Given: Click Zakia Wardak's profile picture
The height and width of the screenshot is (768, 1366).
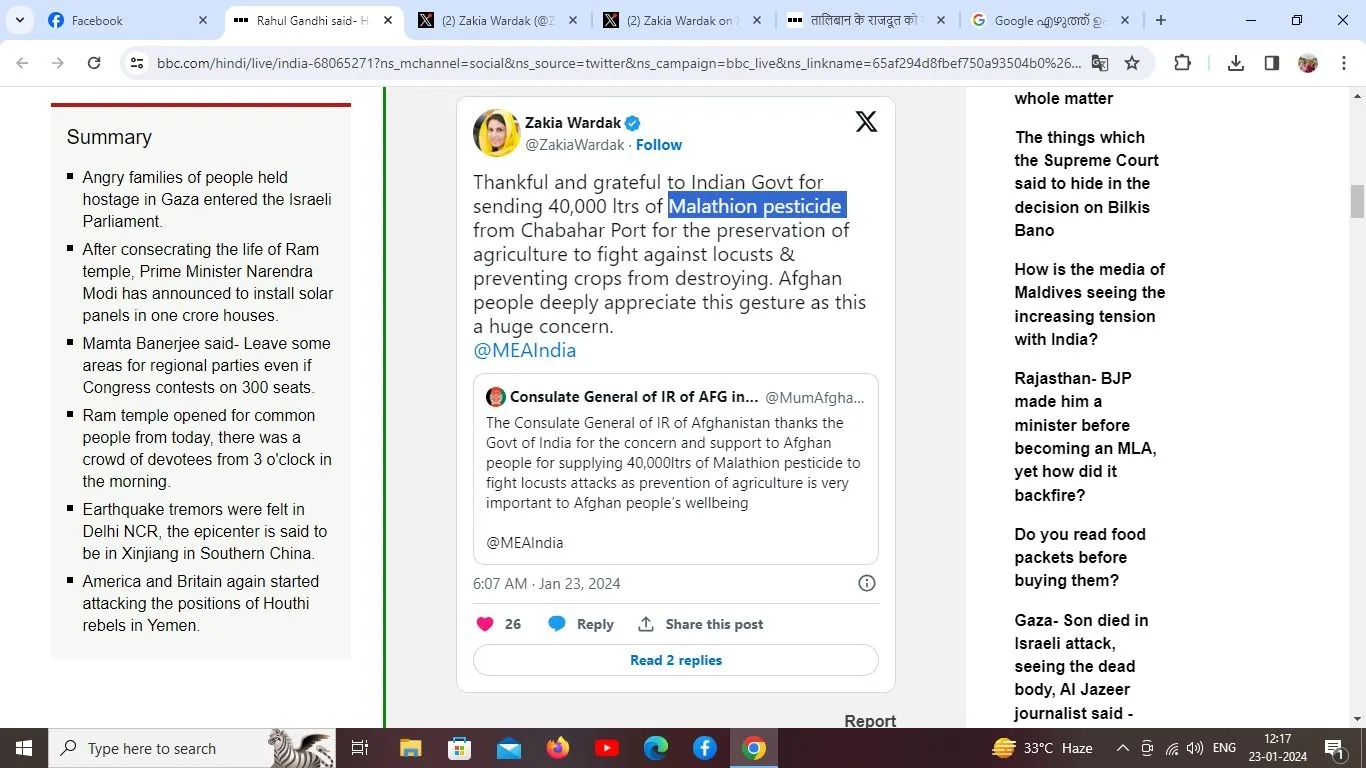Looking at the screenshot, I should [x=496, y=133].
